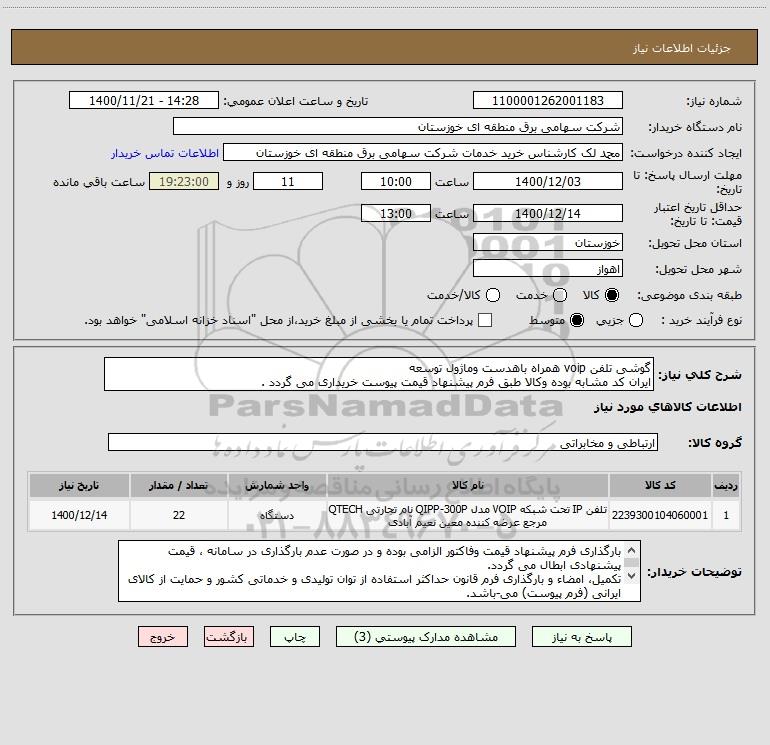Click the پاسخ به نیاز button
This screenshot has height=745, width=770.
(582, 637)
